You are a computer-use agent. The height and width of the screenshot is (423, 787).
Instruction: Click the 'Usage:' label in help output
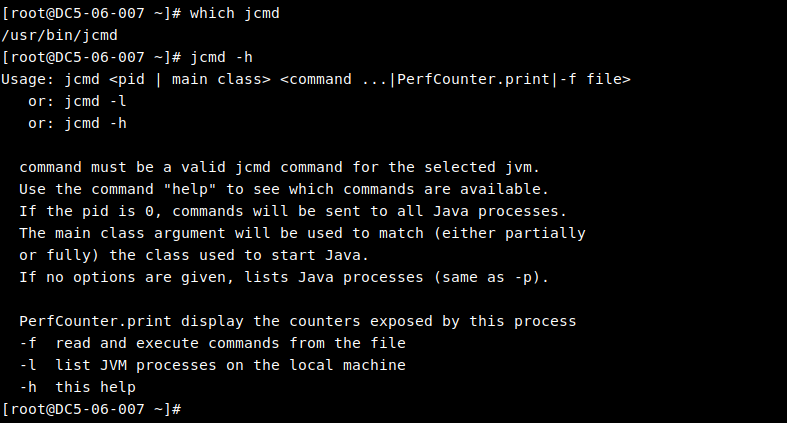point(28,79)
